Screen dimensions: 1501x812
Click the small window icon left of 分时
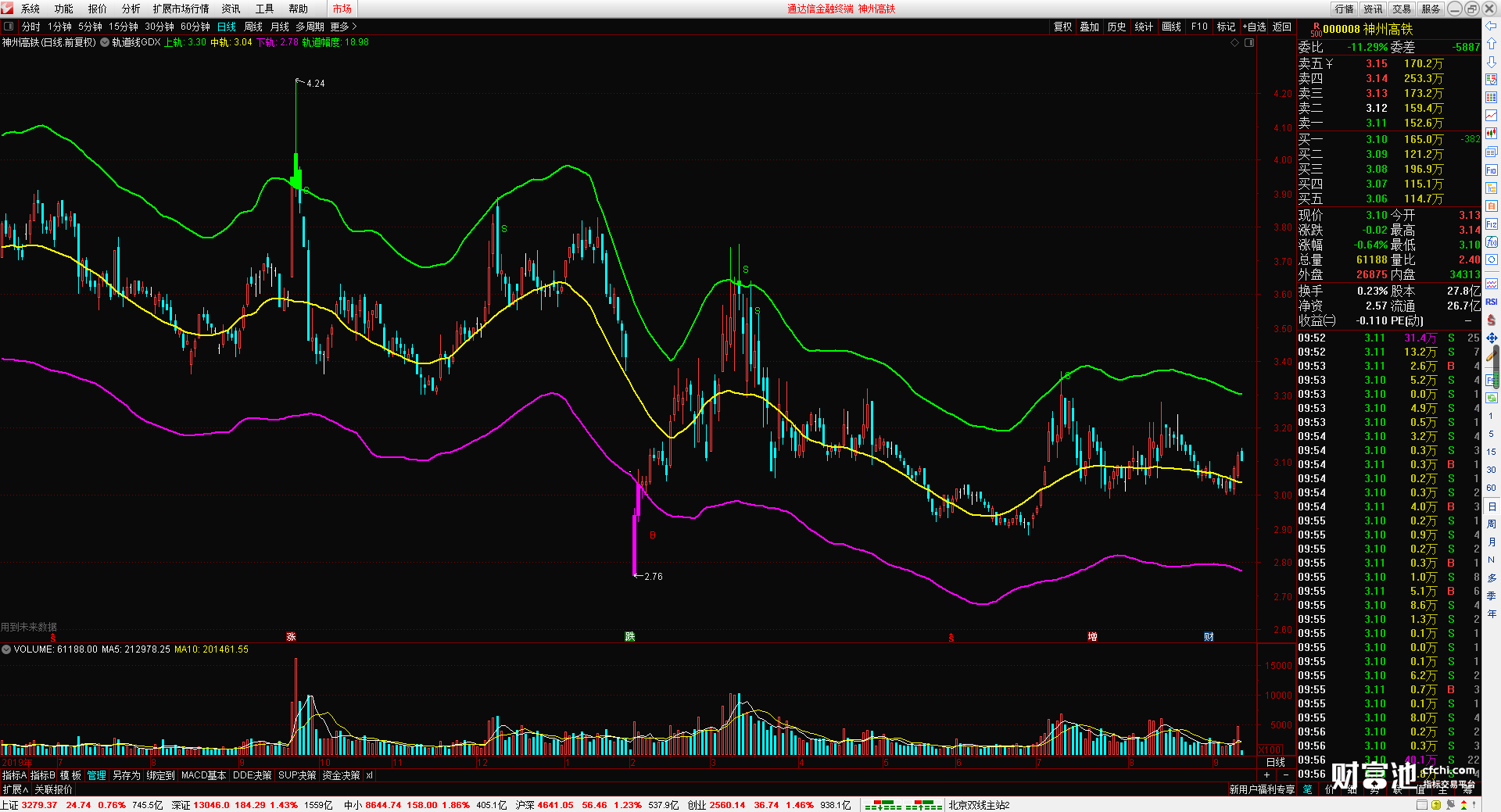(9, 27)
